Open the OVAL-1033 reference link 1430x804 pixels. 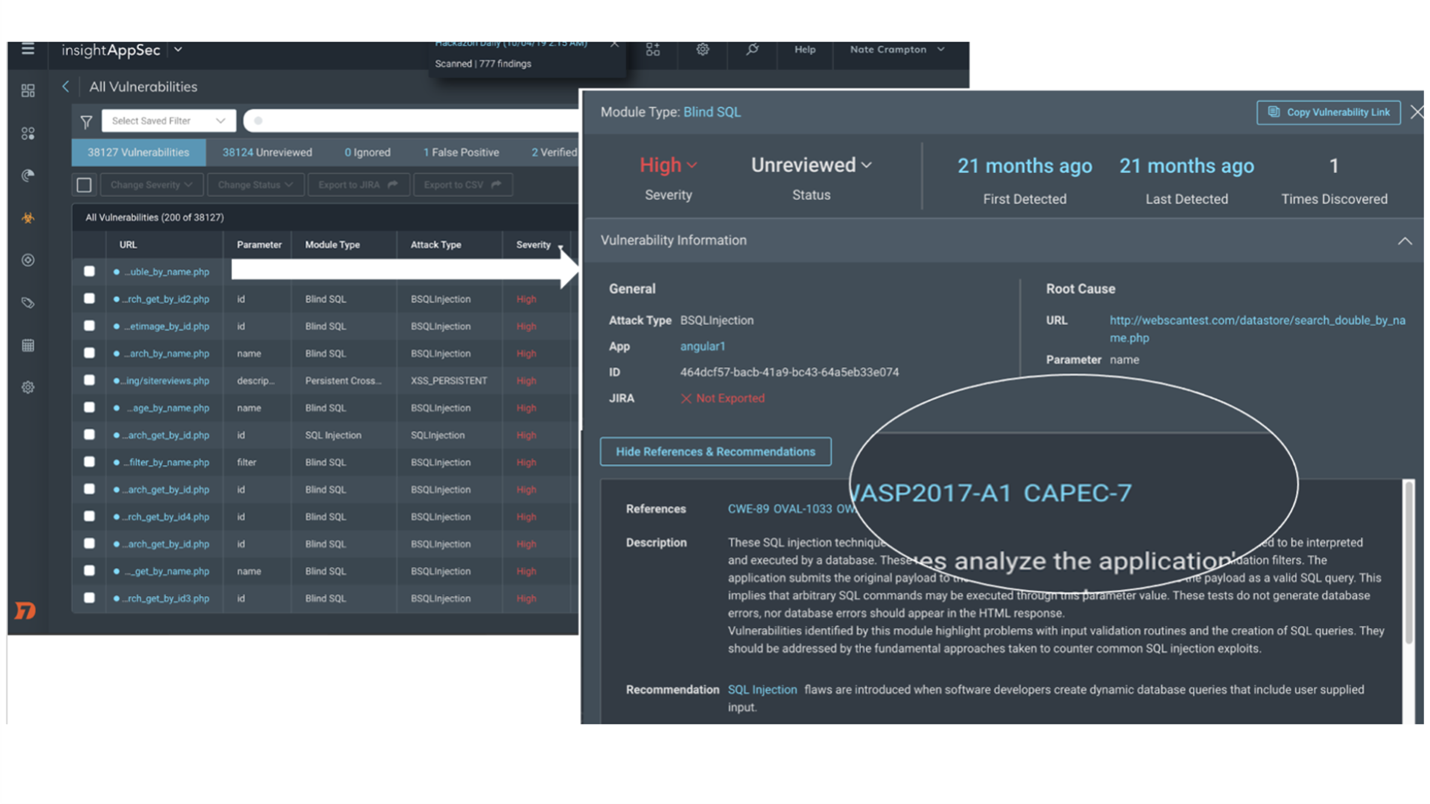tap(803, 509)
